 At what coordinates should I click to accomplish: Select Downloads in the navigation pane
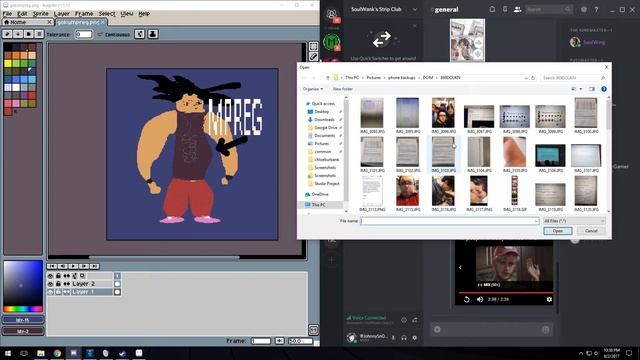[324, 120]
